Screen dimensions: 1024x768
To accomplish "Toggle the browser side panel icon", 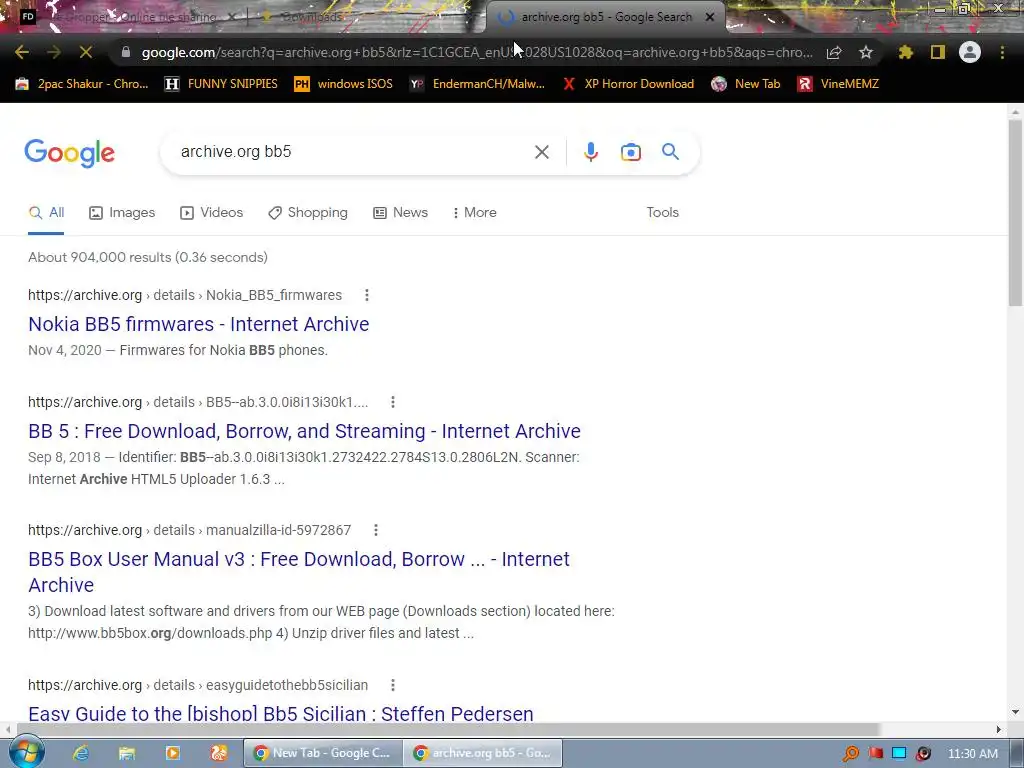I will point(938,52).
